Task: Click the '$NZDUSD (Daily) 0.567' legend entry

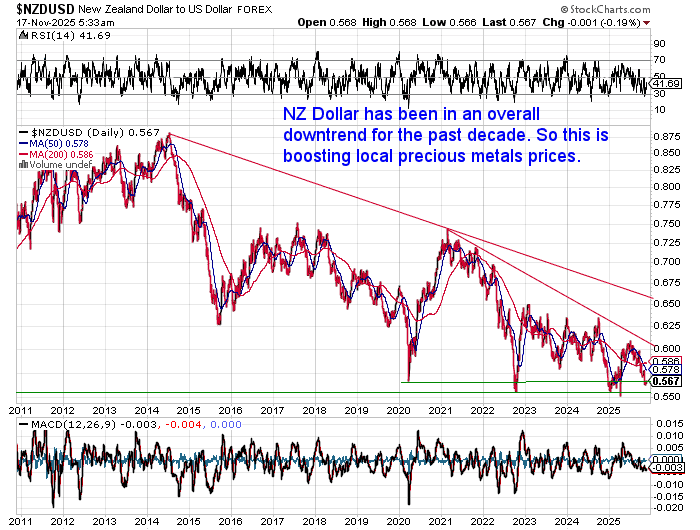Action: 89,133
